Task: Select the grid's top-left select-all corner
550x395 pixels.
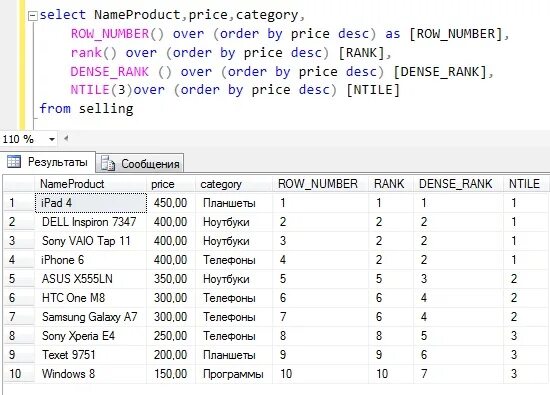Action: tap(19, 184)
